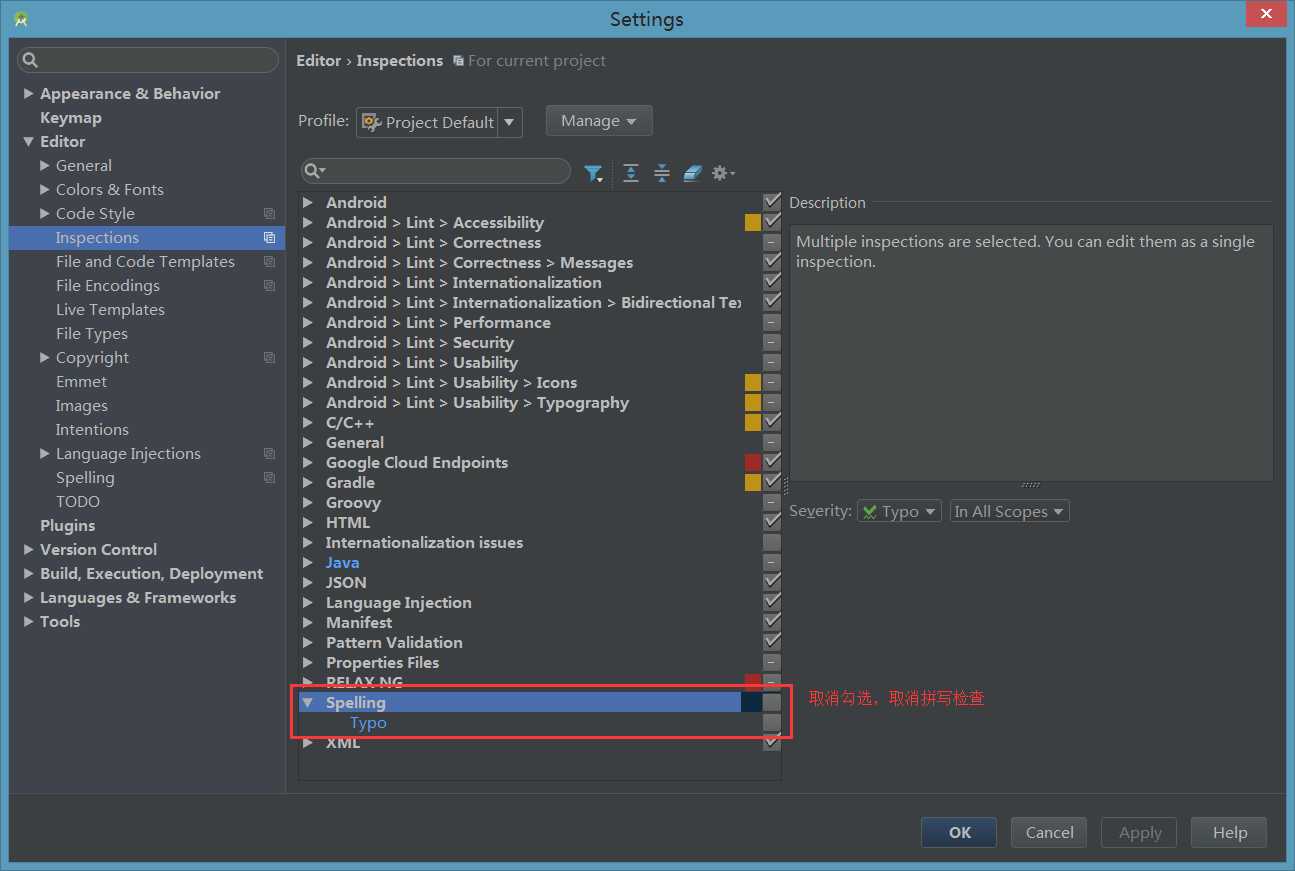Open Live Templates settings page
Image resolution: width=1295 pixels, height=871 pixels.
point(110,310)
